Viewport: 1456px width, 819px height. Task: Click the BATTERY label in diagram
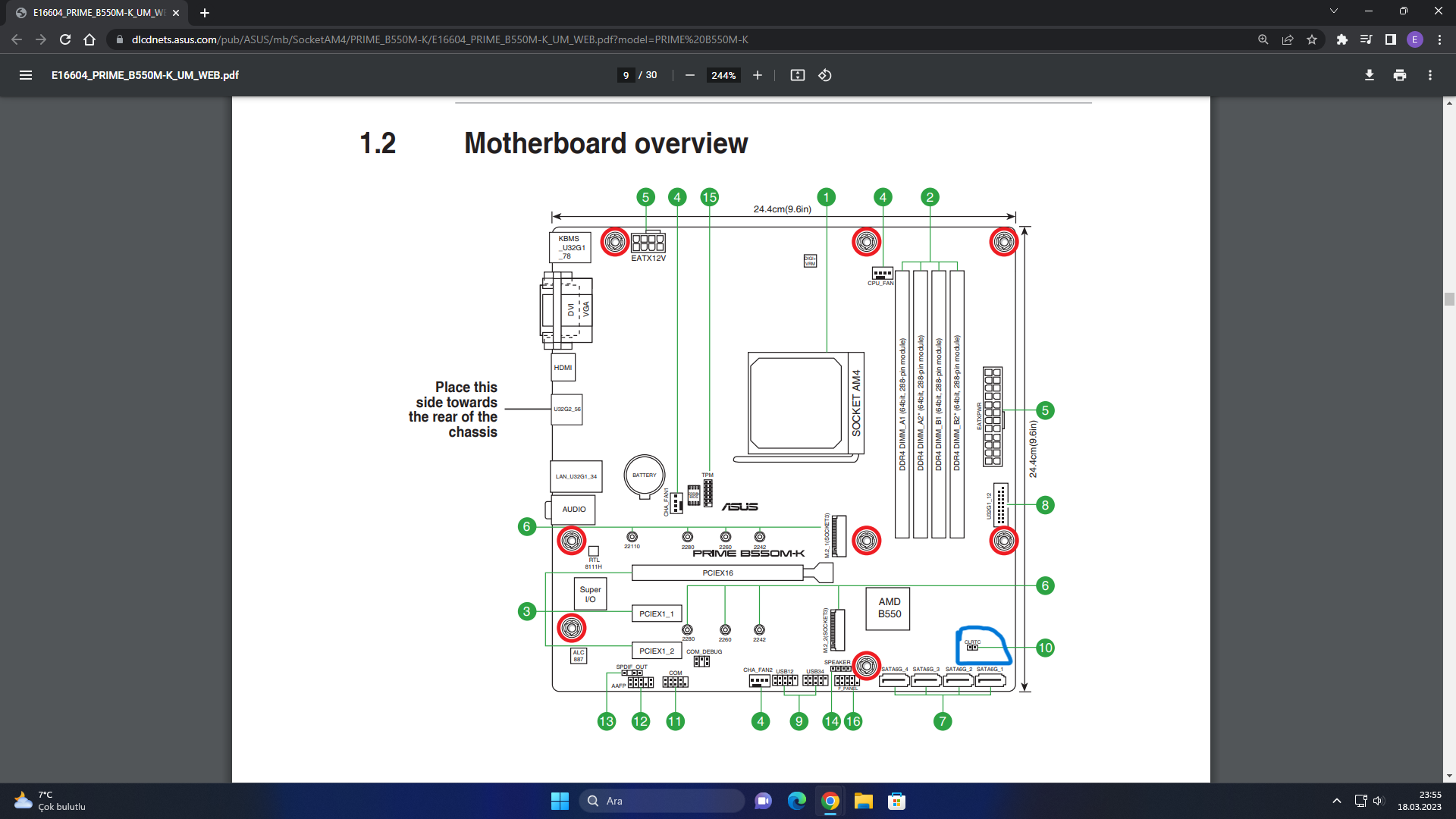tap(645, 475)
